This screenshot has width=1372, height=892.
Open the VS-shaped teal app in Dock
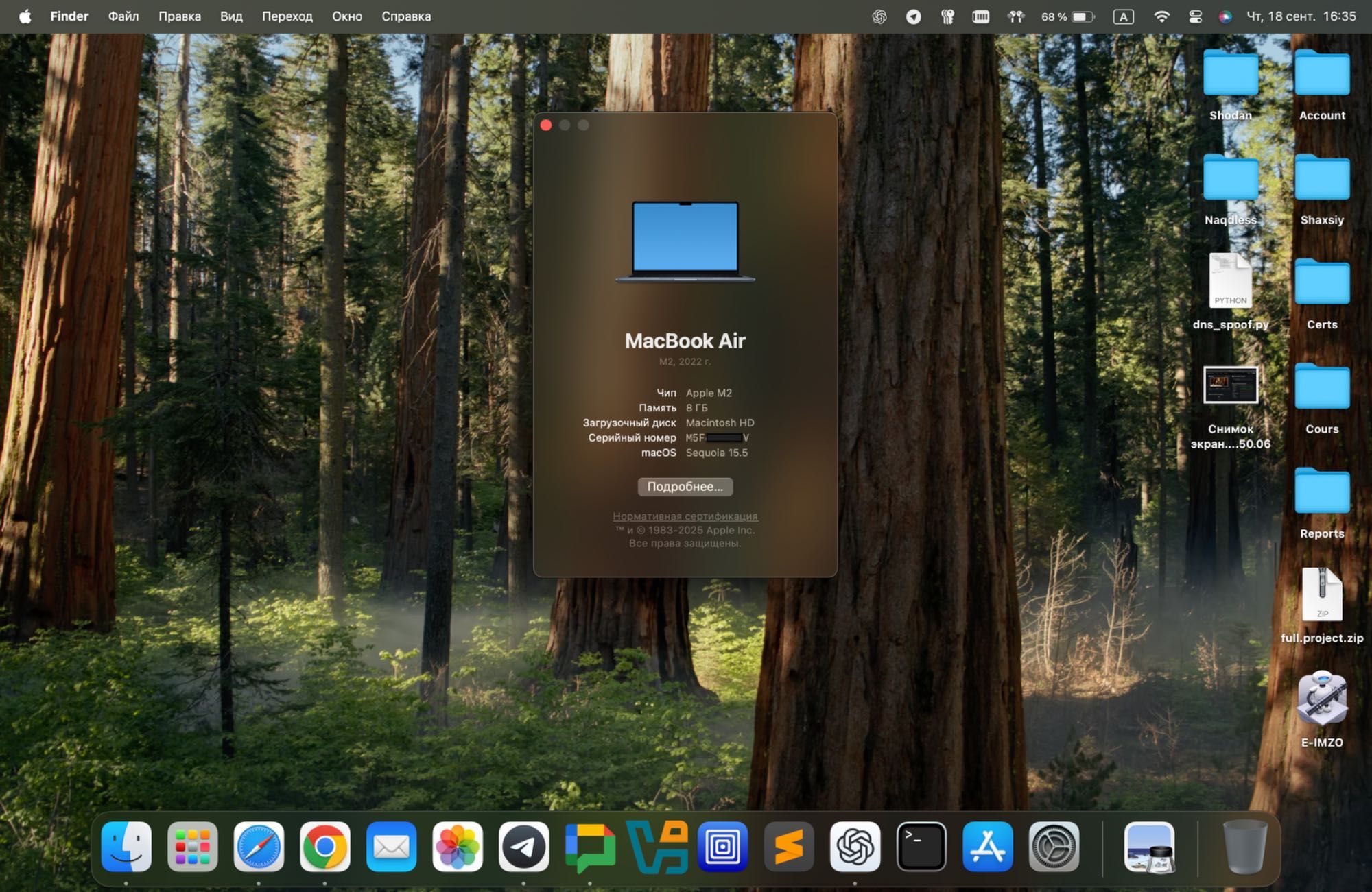coord(657,847)
